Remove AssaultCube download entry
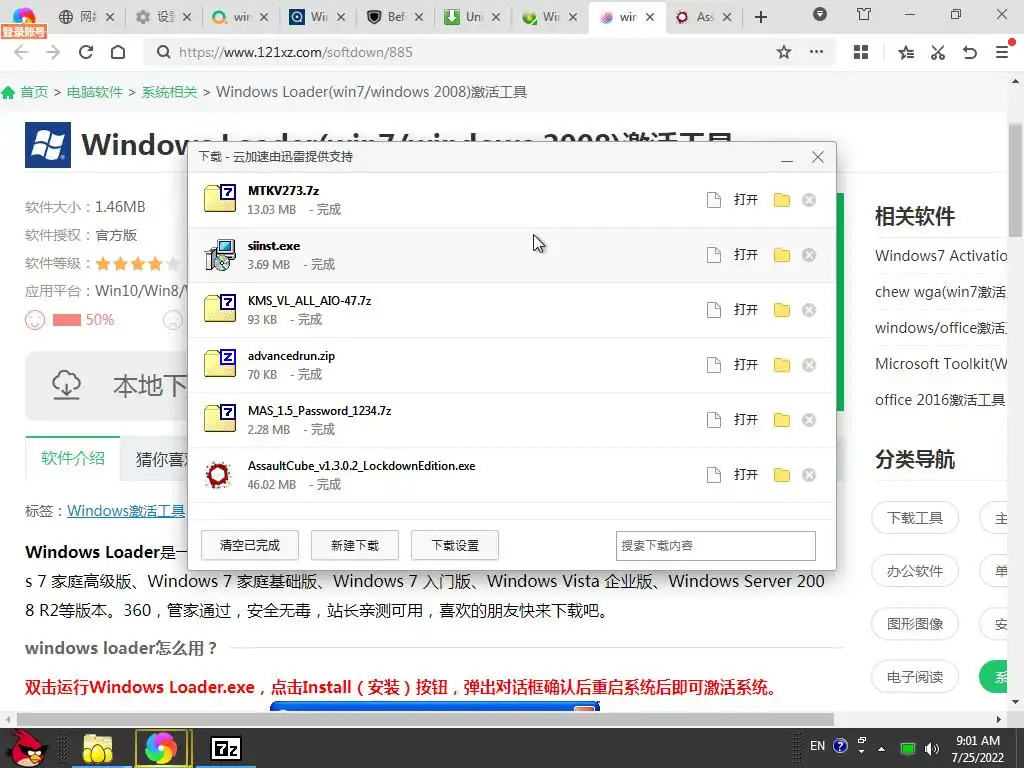The image size is (1024, 768). (809, 475)
